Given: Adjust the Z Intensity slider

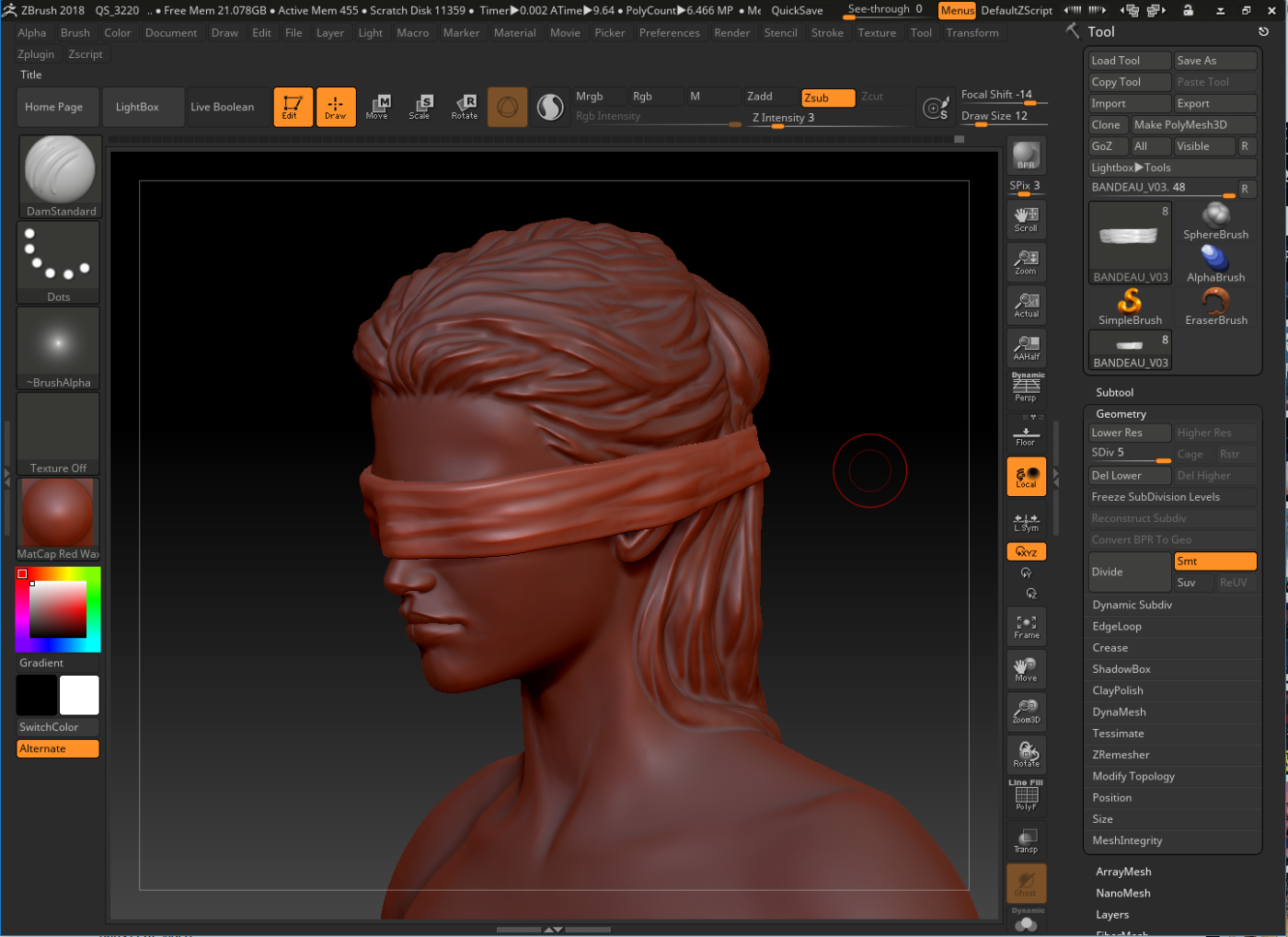Looking at the screenshot, I should click(828, 118).
